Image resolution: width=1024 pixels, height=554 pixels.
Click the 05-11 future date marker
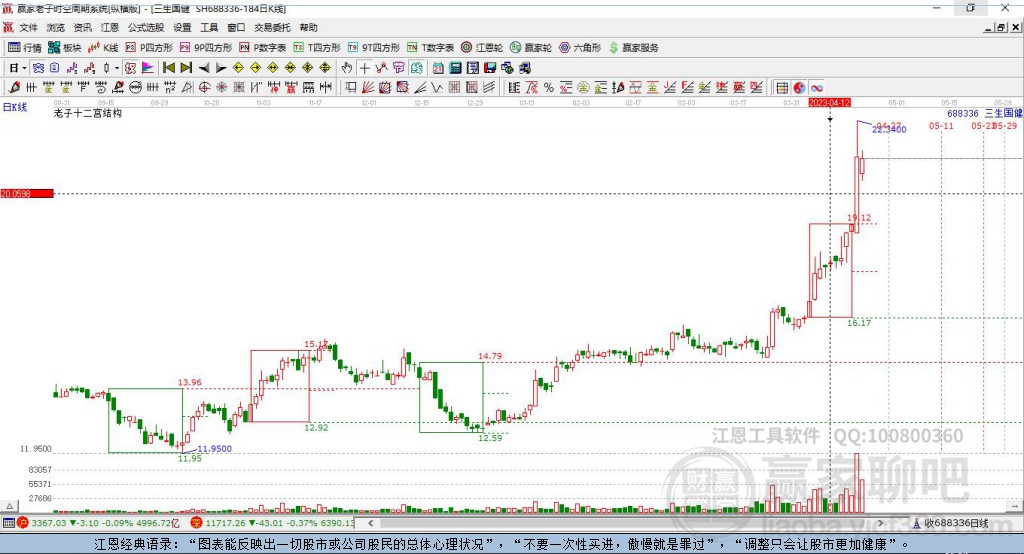pyautogui.click(x=941, y=125)
